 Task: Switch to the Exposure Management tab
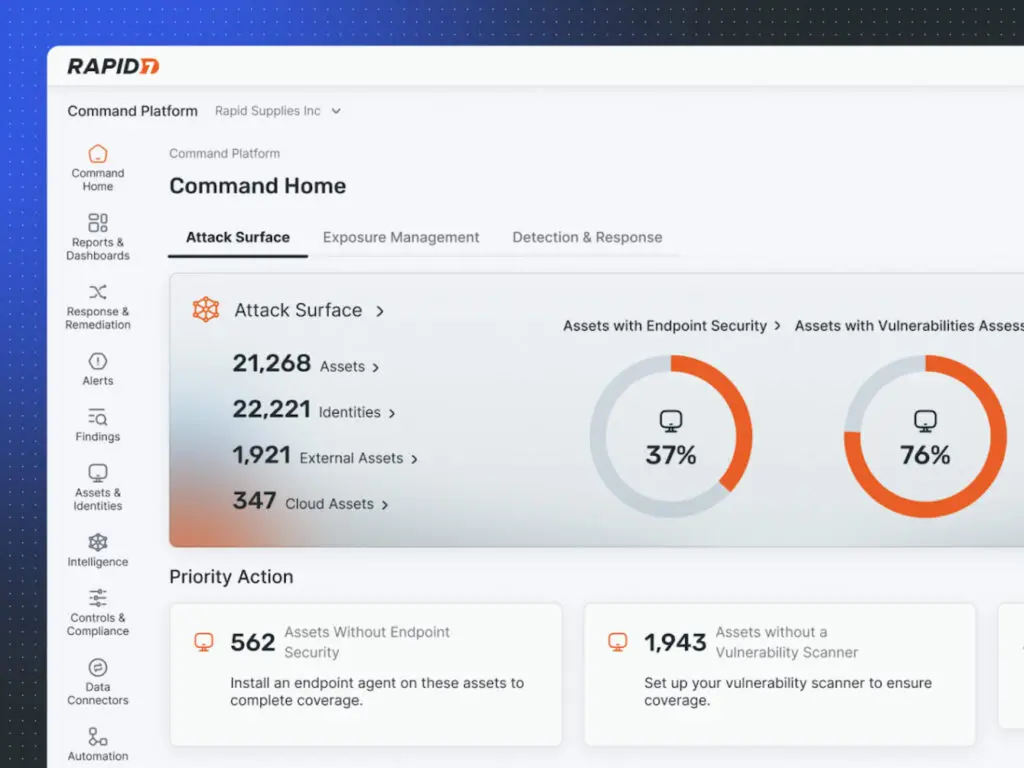(401, 237)
